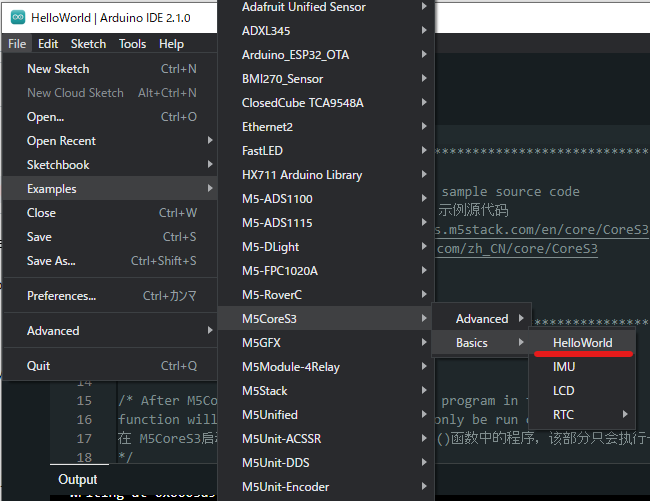This screenshot has height=501, width=650.
Task: Expand BMI270_Sensor examples
Action: point(326,79)
